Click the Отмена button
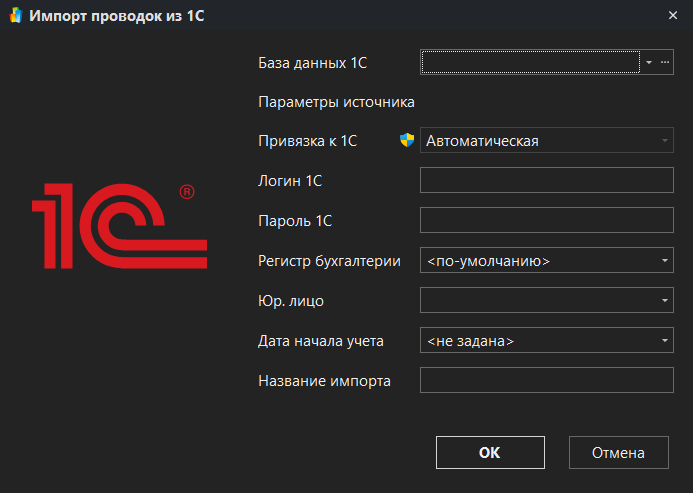 pyautogui.click(x=619, y=453)
